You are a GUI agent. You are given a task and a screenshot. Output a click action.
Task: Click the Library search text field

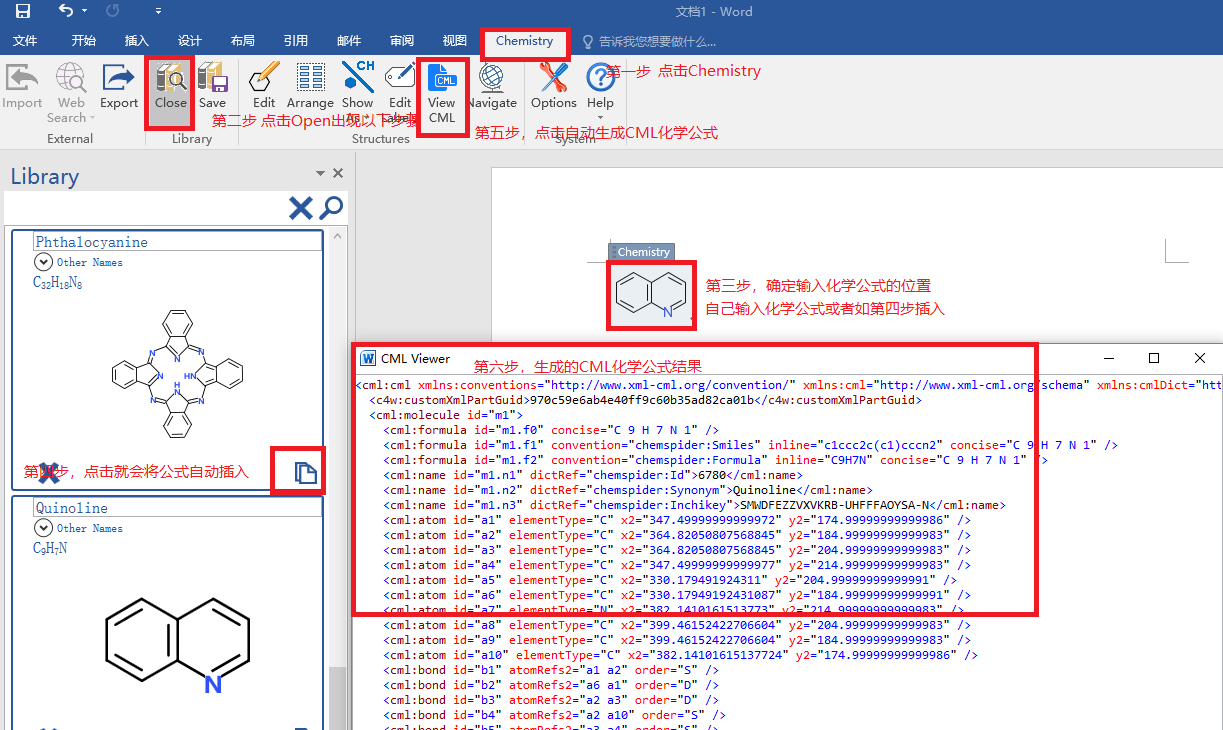click(x=145, y=208)
